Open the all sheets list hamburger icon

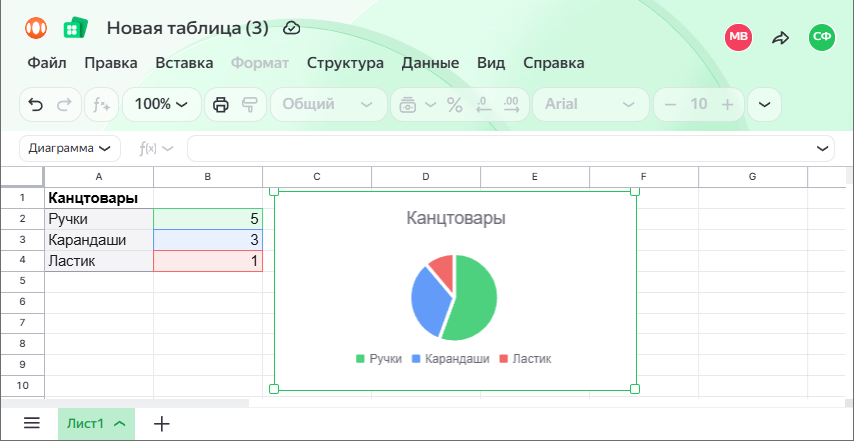[x=32, y=423]
